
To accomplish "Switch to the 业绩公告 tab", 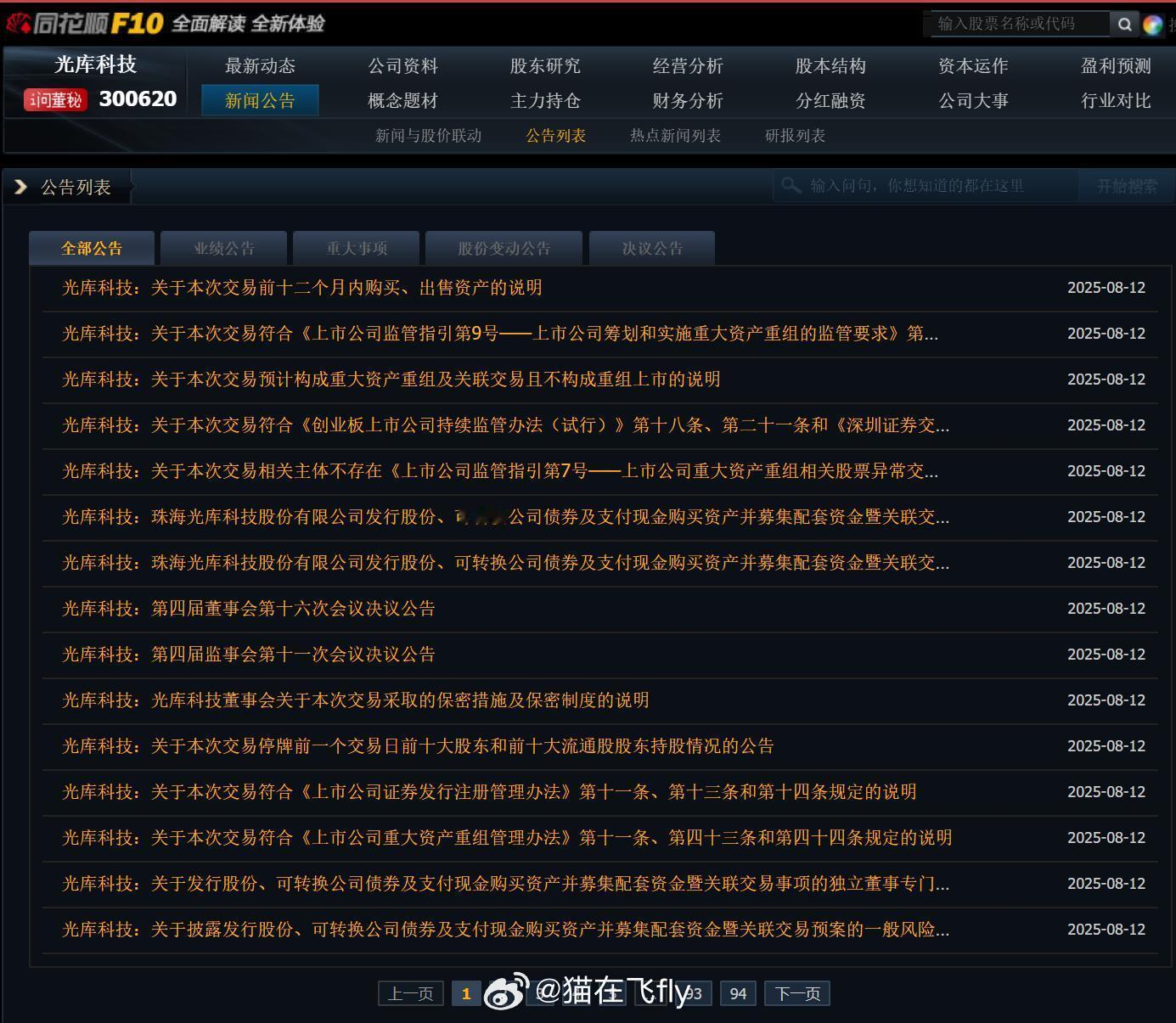I will pos(224,248).
